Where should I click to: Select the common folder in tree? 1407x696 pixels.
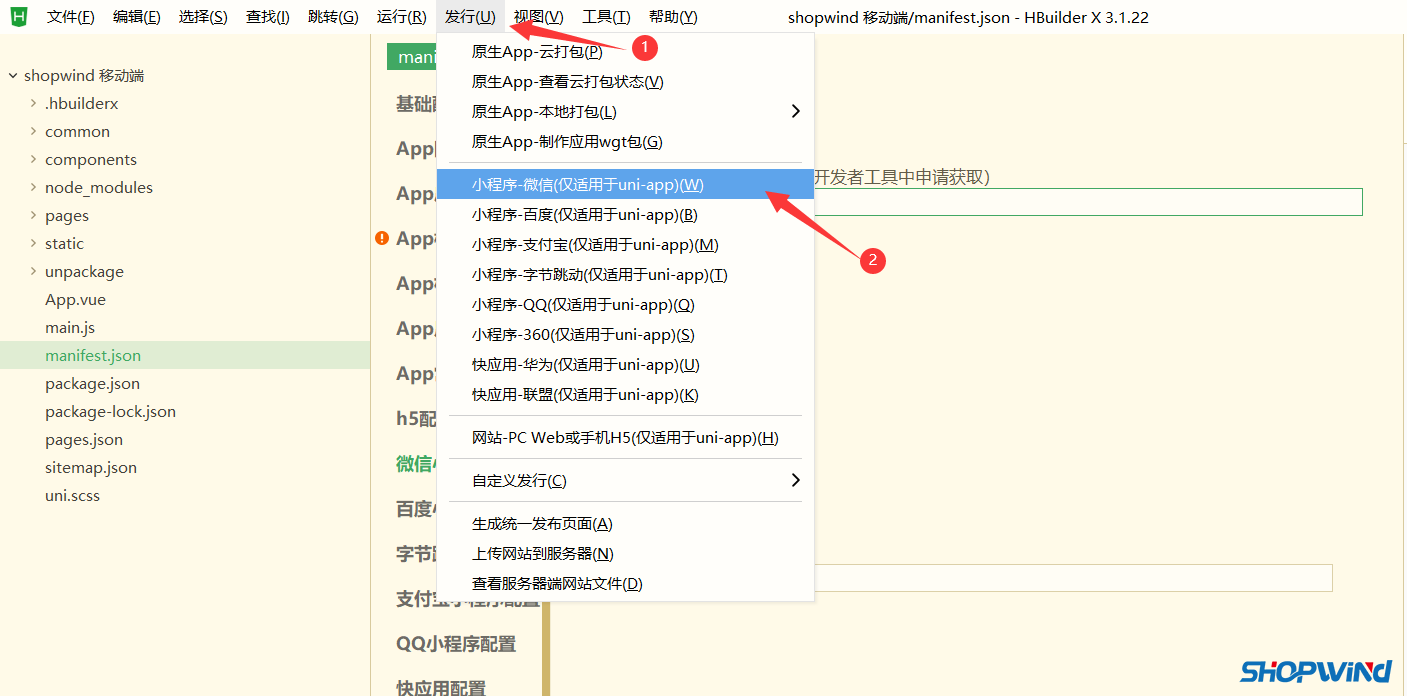[x=77, y=132]
